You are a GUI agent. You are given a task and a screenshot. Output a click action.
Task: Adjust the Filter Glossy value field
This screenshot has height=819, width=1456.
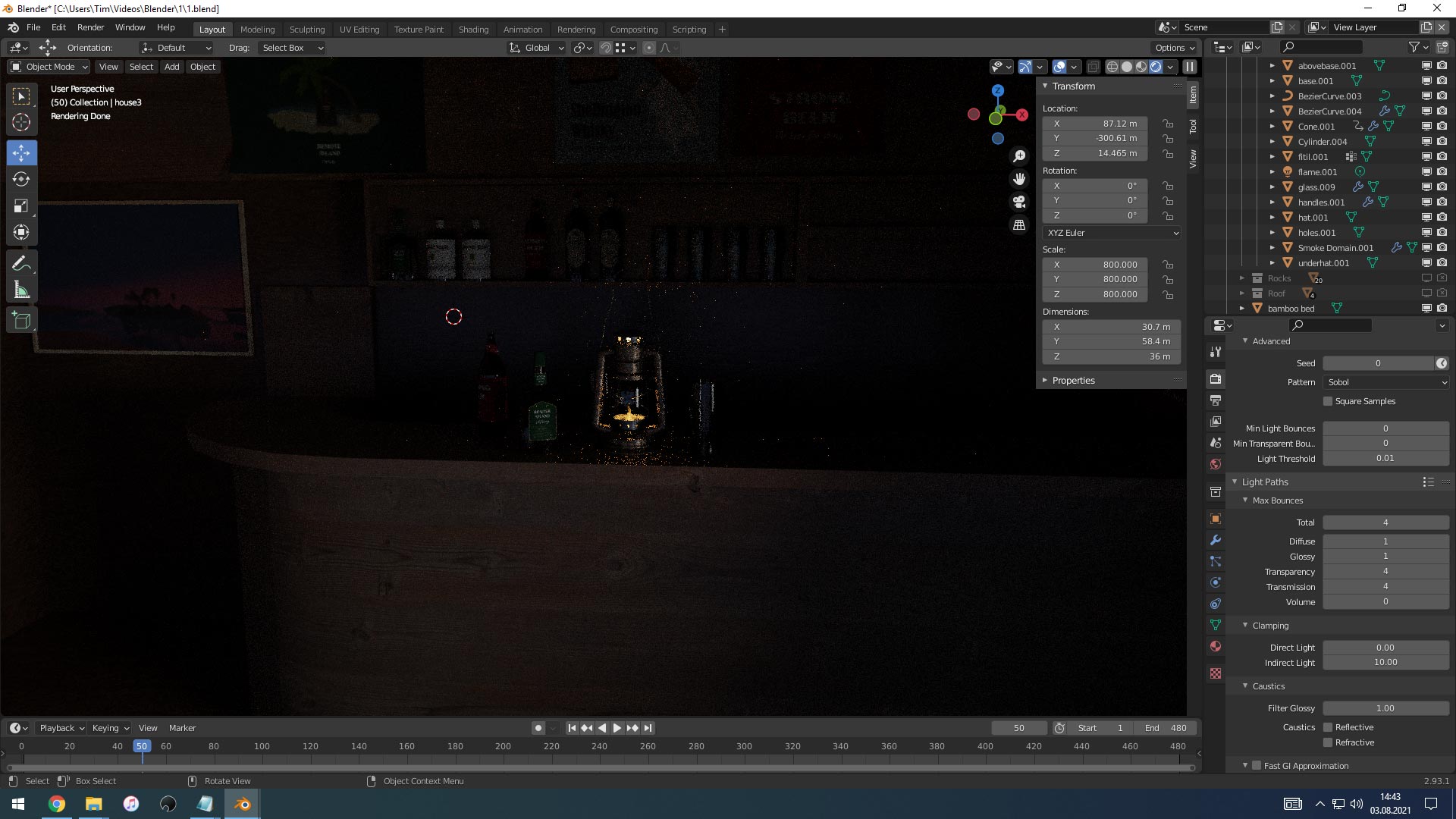pyautogui.click(x=1386, y=708)
